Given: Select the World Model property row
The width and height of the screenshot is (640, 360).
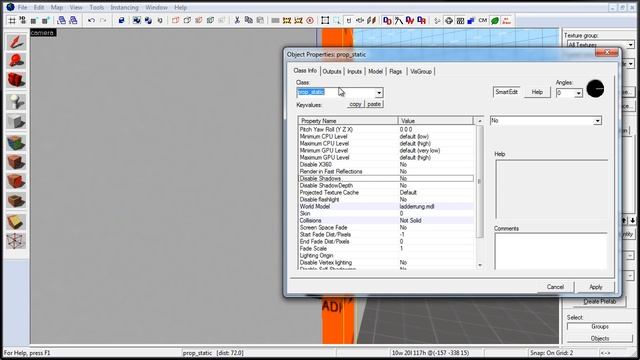Looking at the screenshot, I should (x=386, y=207).
